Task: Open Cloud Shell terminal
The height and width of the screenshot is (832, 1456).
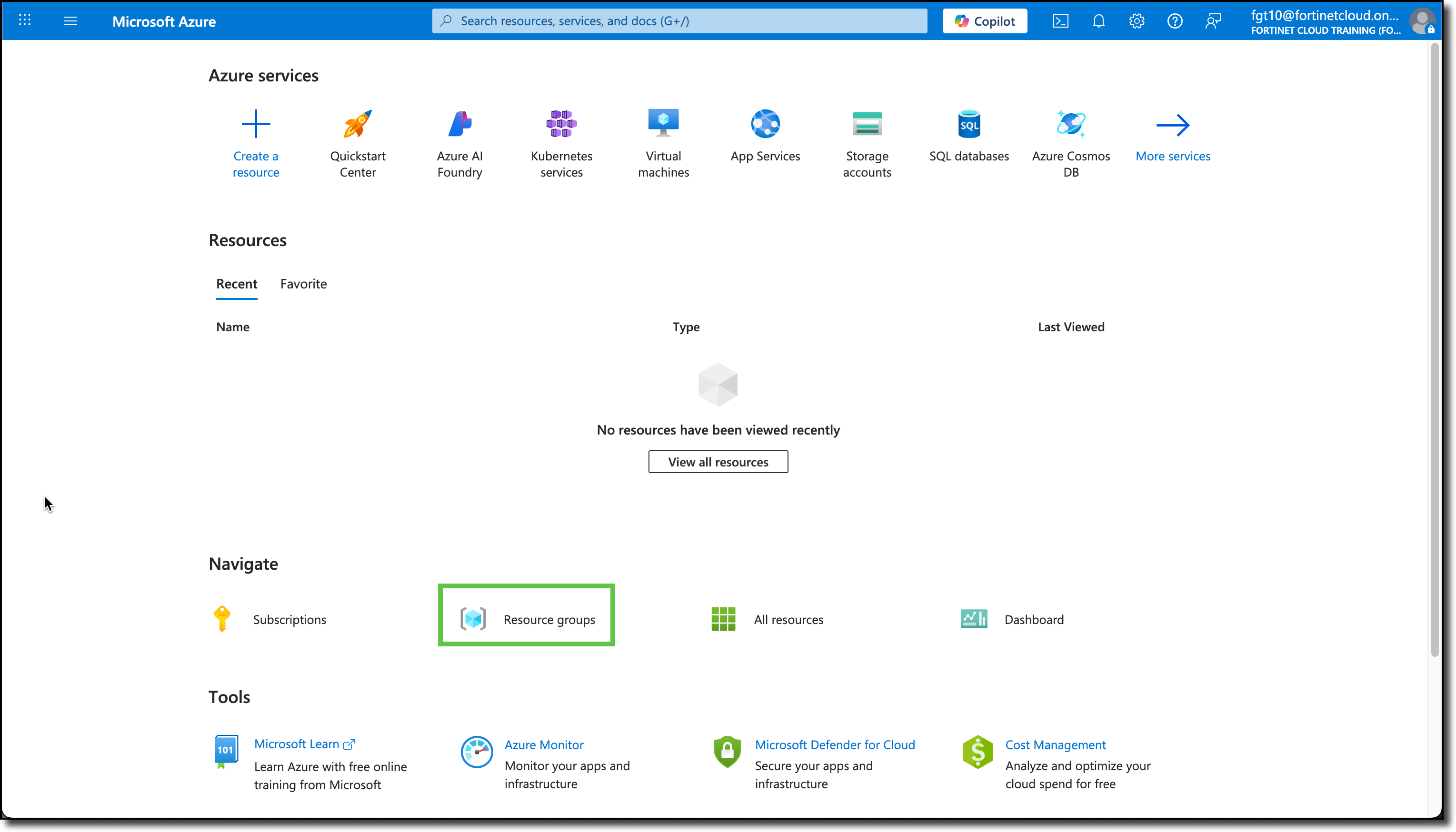Action: [1061, 20]
